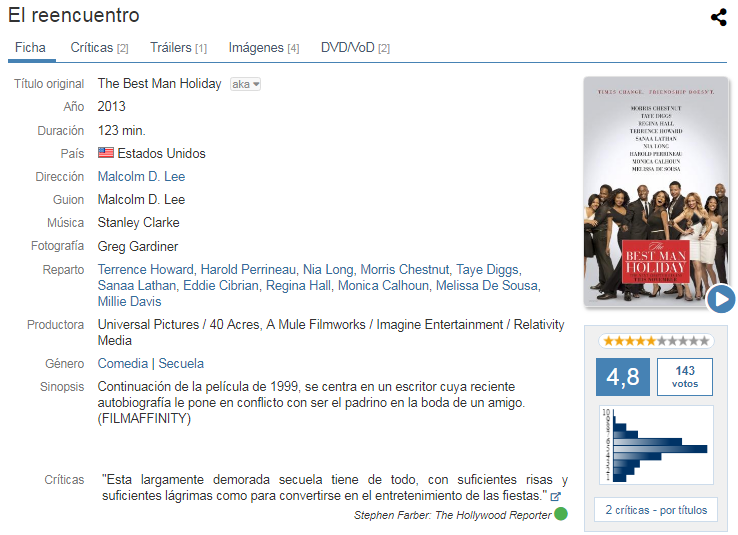The image size is (738, 535).
Task: Expand the aka alternate titles dropdown
Action: tap(245, 84)
